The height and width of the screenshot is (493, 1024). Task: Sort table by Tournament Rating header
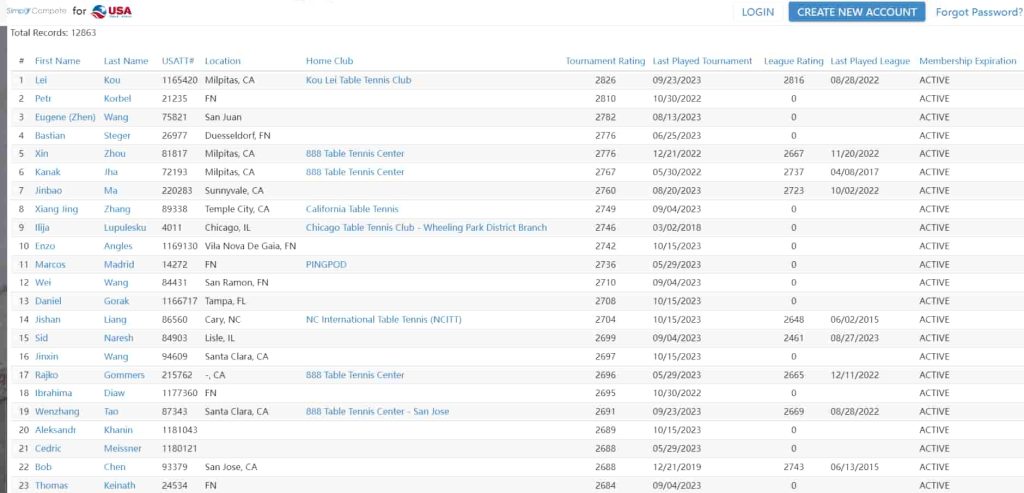pyautogui.click(x=605, y=61)
